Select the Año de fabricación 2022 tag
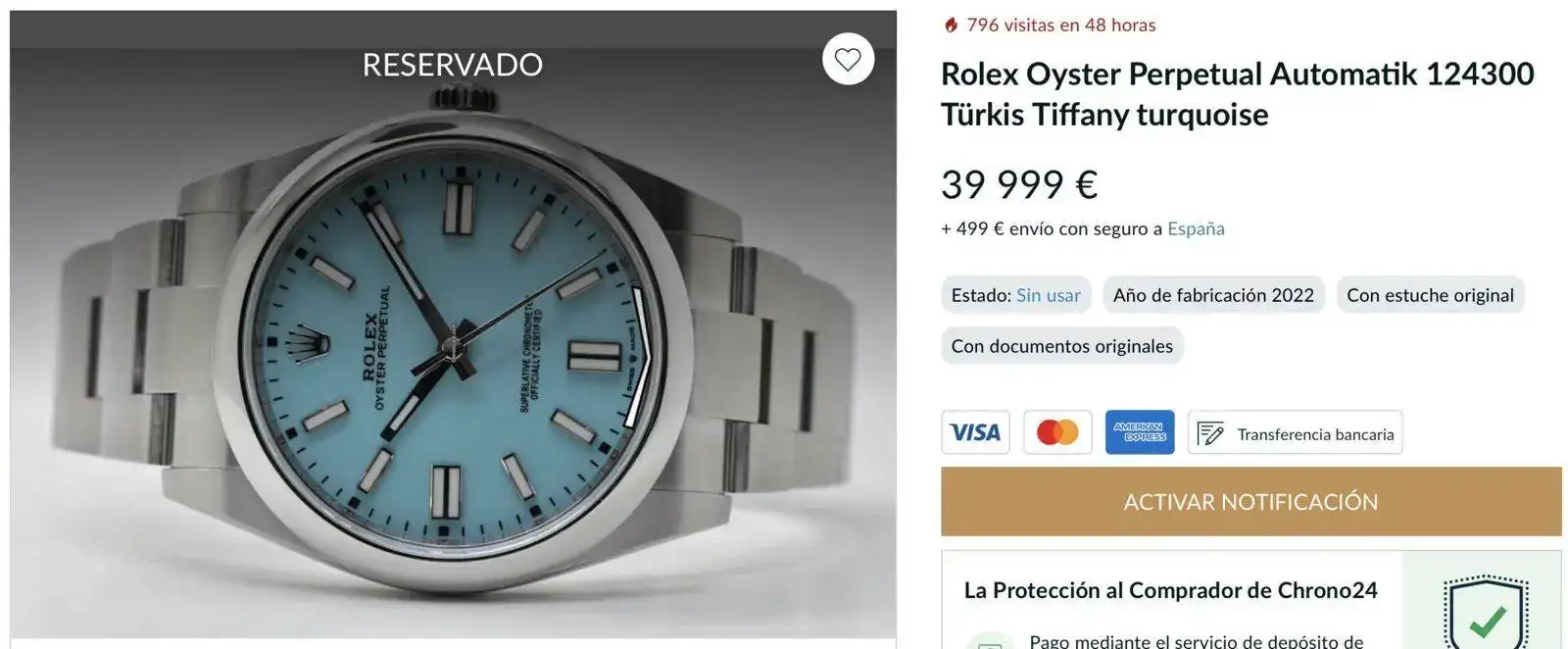The height and width of the screenshot is (649, 1568). 1213,295
